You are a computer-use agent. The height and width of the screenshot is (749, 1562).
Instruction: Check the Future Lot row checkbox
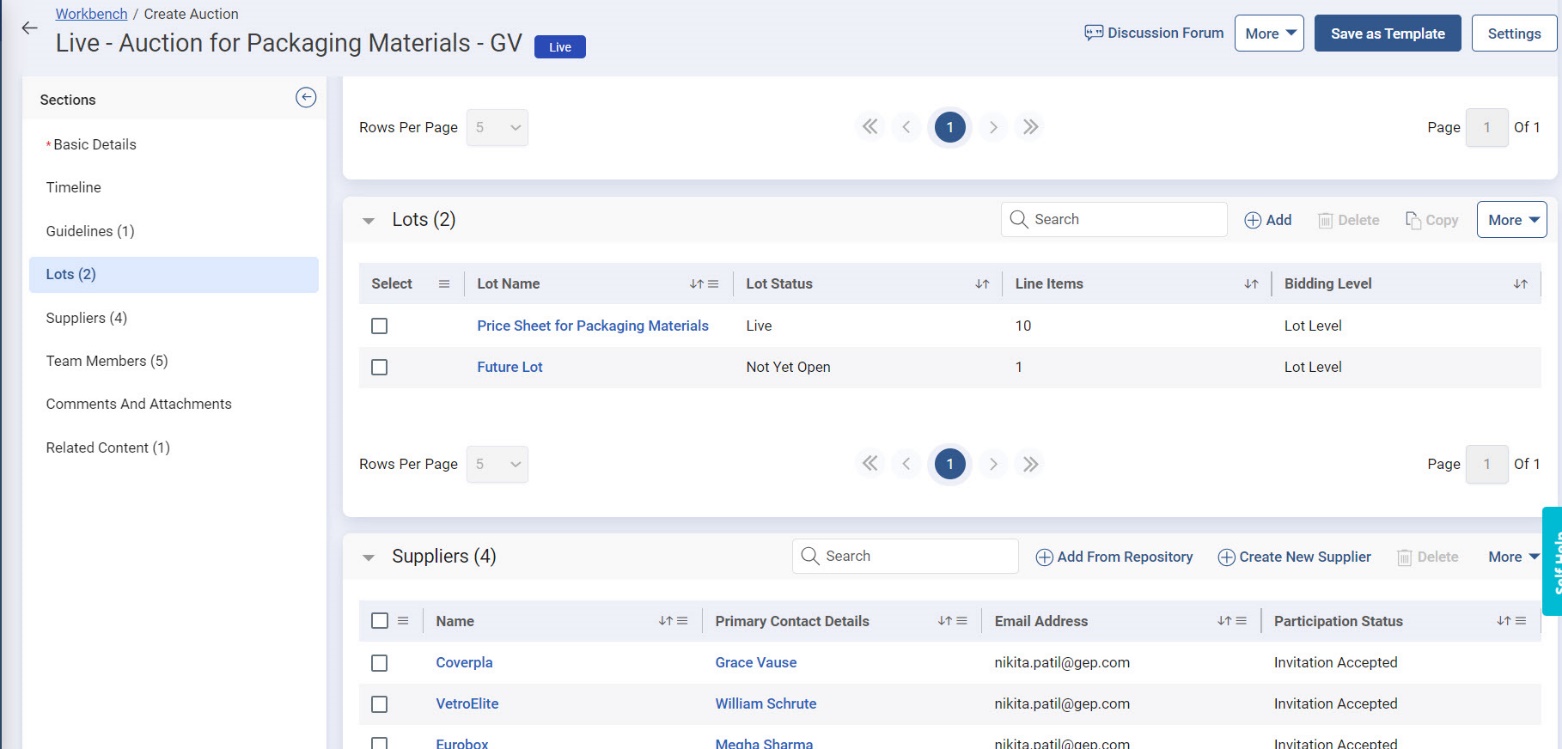(x=379, y=367)
